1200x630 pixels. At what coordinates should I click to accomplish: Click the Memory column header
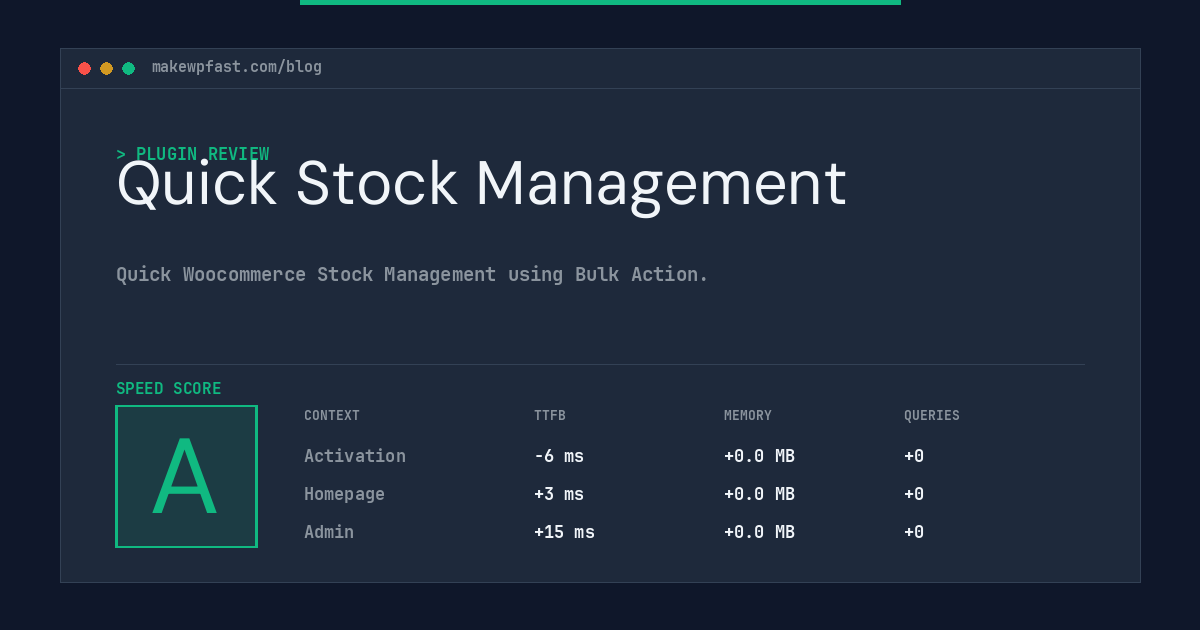748,416
